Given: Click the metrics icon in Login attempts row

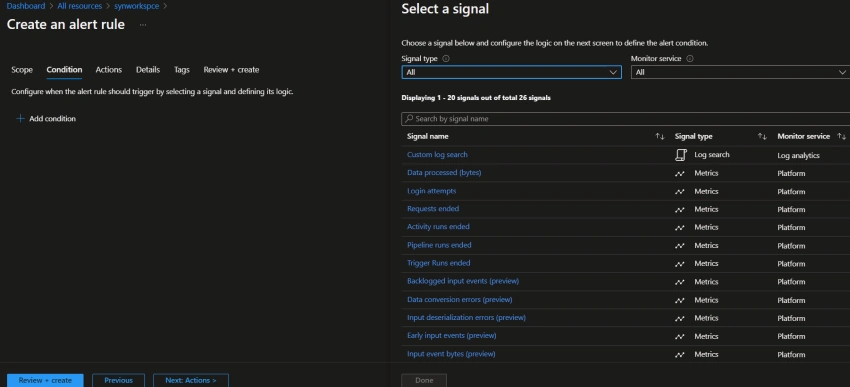Looking at the screenshot, I should point(680,192).
